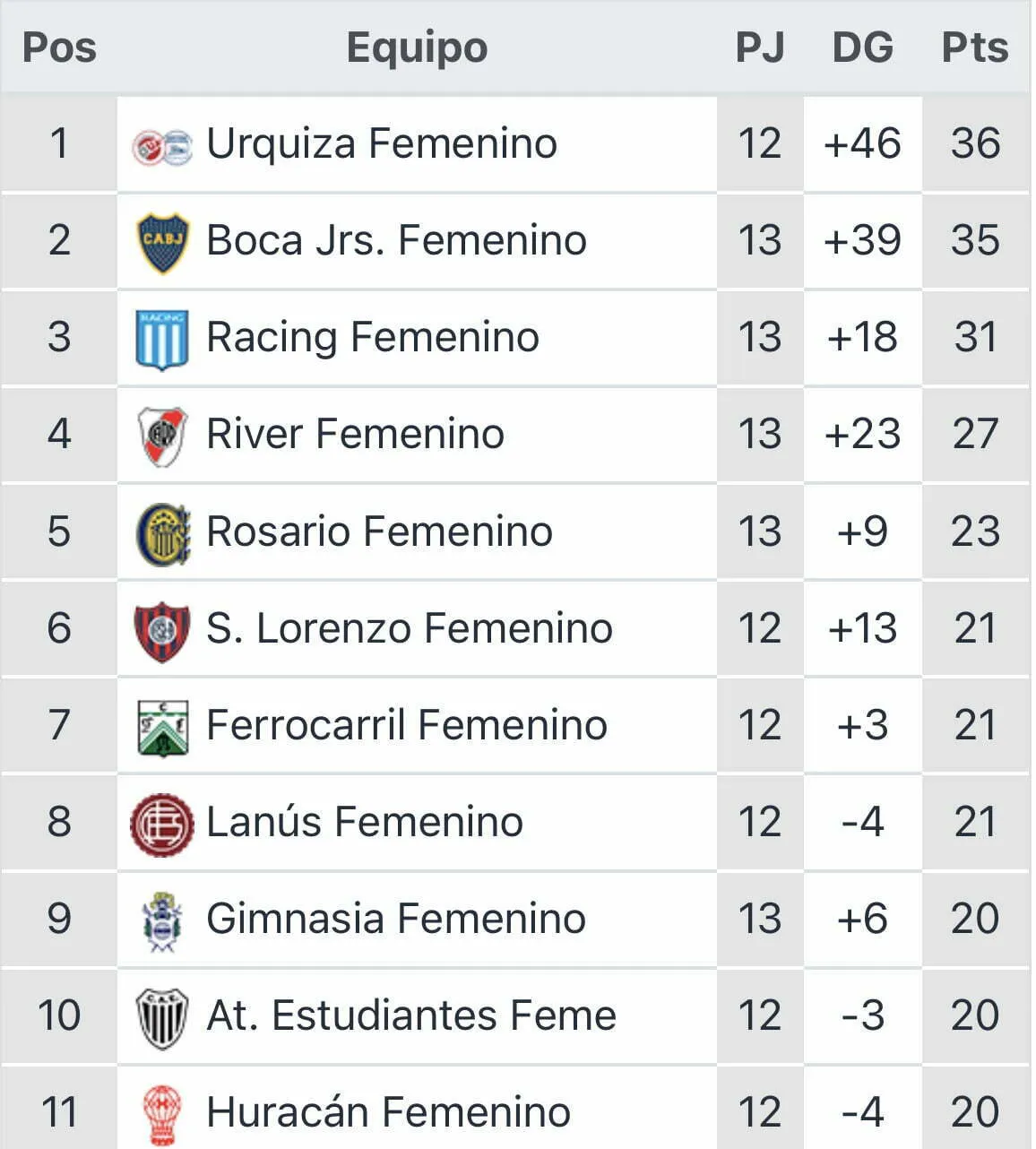Viewport: 1036px width, 1149px height.
Task: Select the Huracán Femenino balloon crest
Action: point(162,1114)
